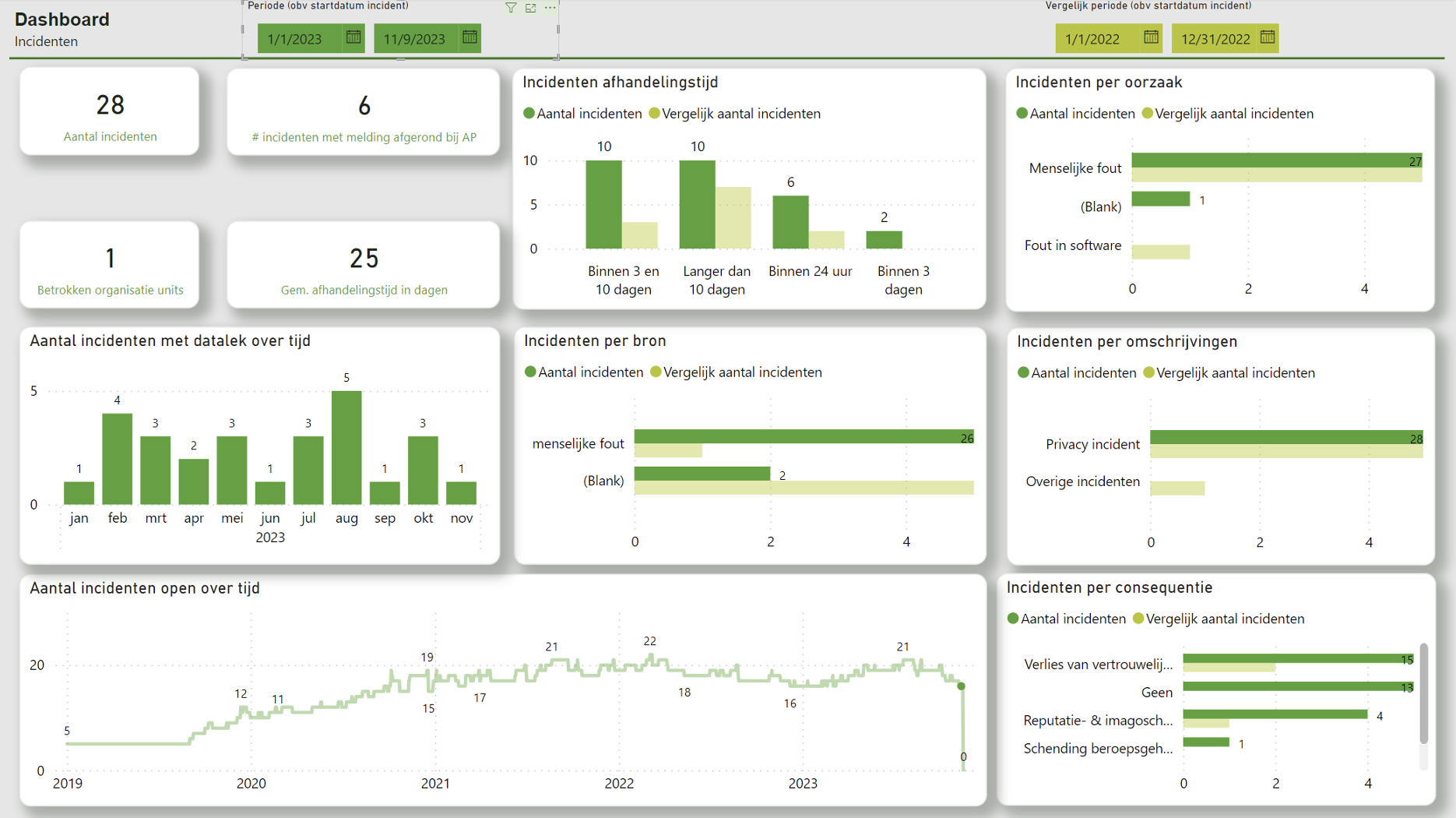Open focus mode icon on Periode slicer
The height and width of the screenshot is (818, 1456).
[x=530, y=8]
